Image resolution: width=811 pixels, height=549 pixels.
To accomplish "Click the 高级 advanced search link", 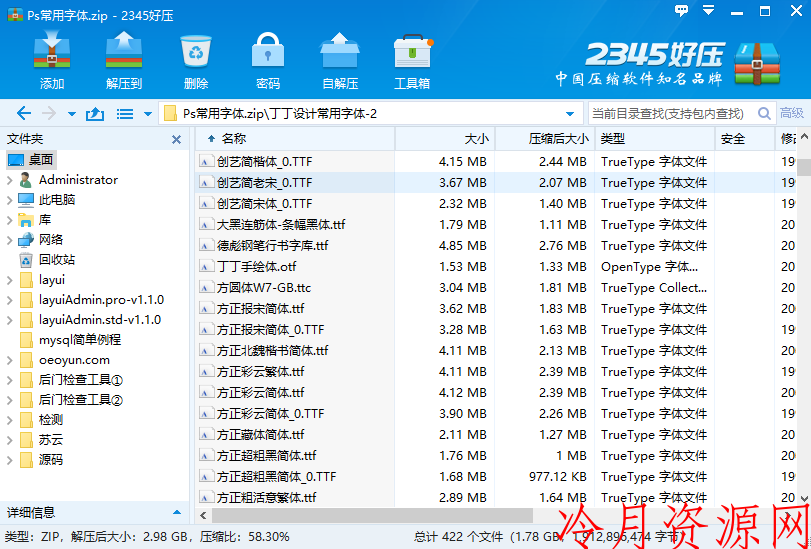I will pyautogui.click(x=792, y=113).
